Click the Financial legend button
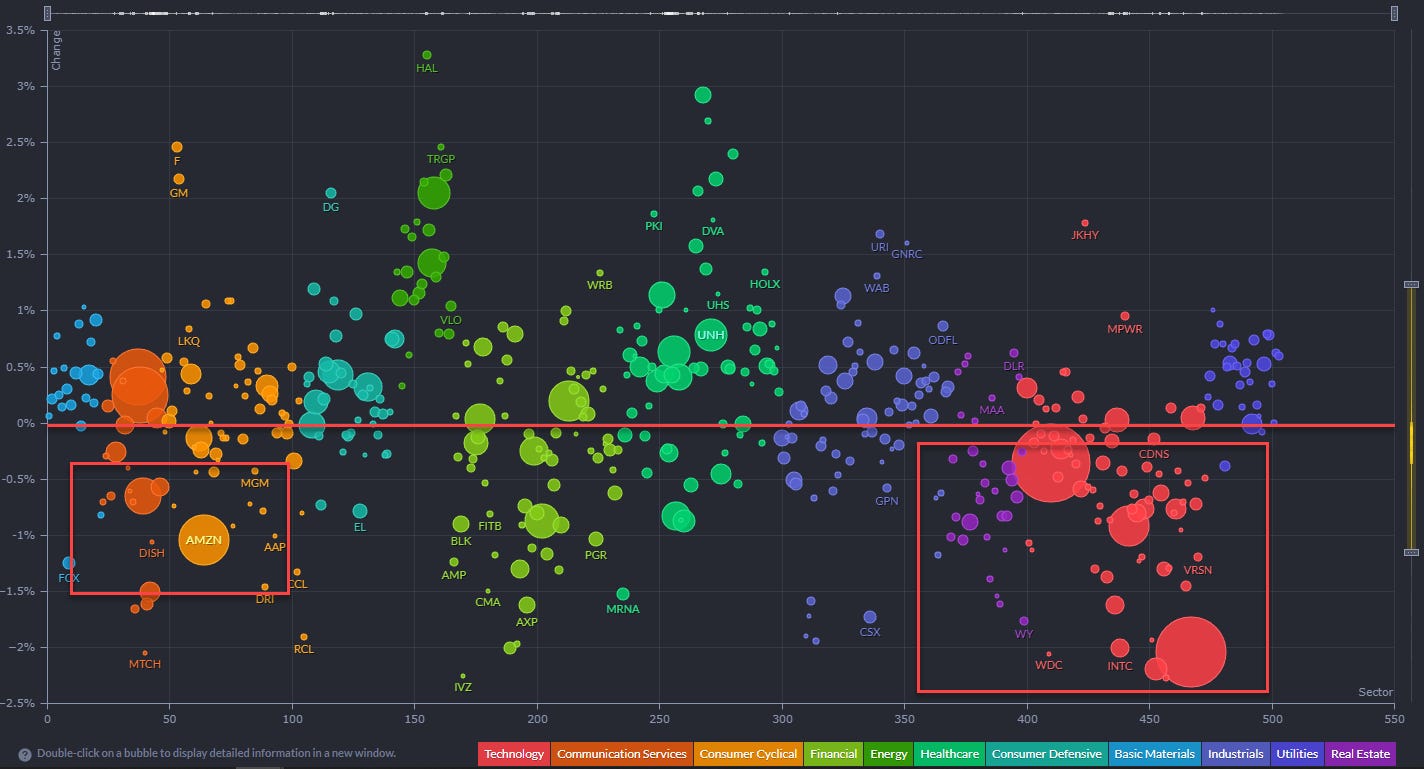 (832, 754)
